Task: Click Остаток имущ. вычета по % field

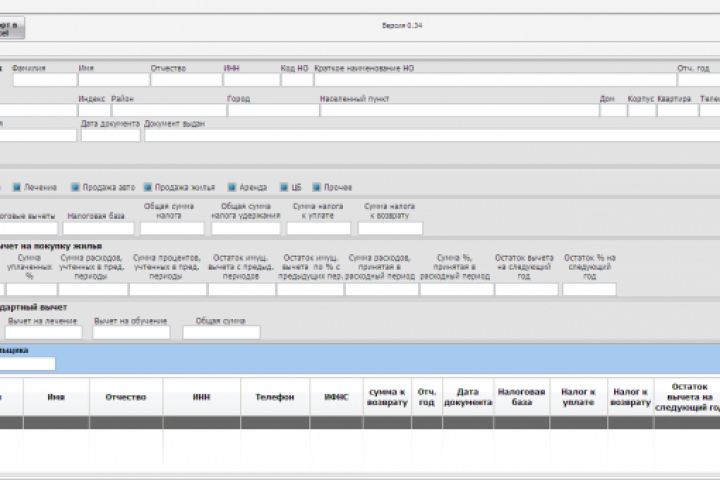Action: click(x=310, y=289)
